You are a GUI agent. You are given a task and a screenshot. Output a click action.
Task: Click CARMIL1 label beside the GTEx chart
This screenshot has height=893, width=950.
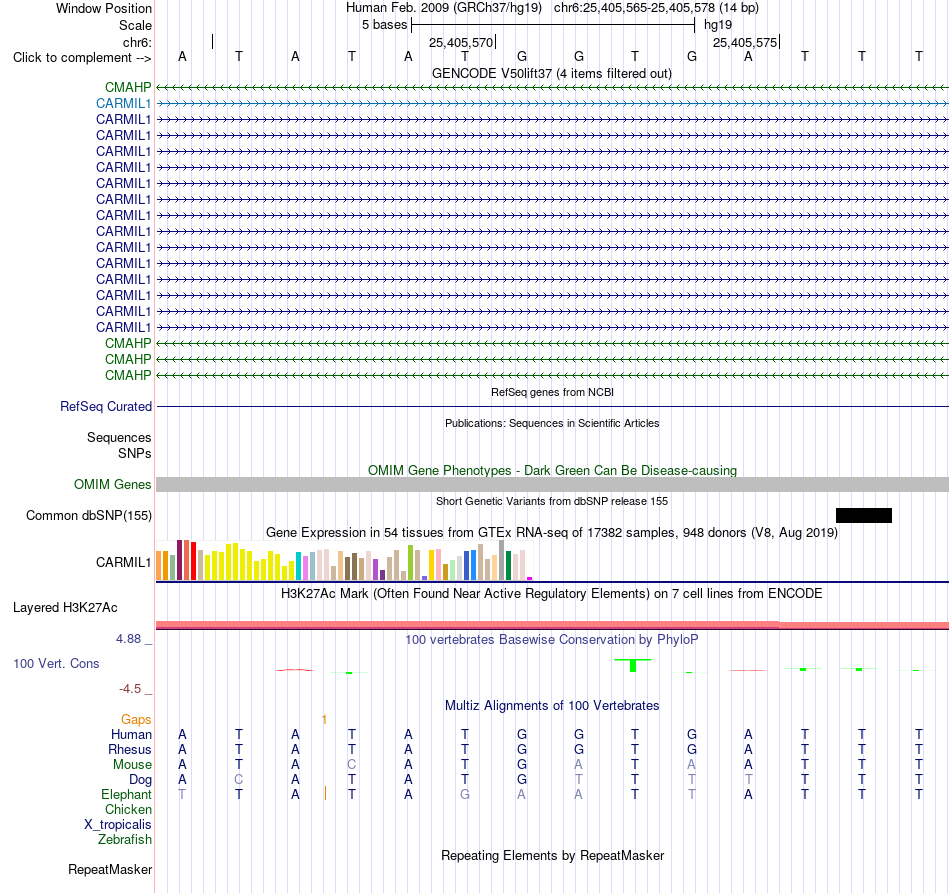[124, 563]
